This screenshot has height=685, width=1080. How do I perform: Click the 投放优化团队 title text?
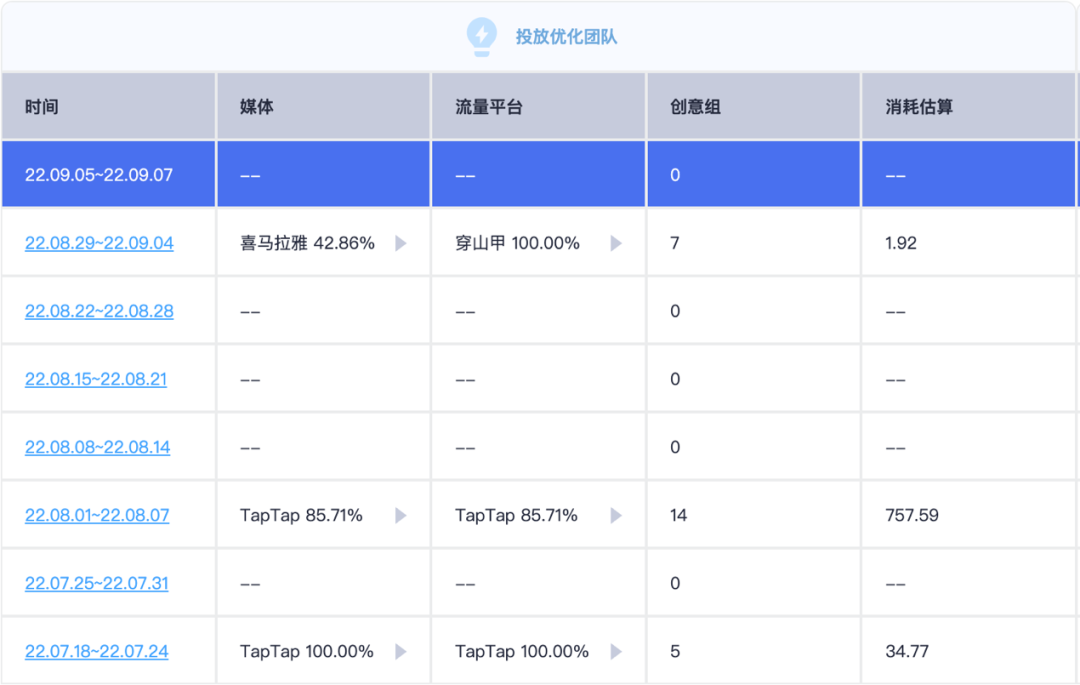(566, 37)
